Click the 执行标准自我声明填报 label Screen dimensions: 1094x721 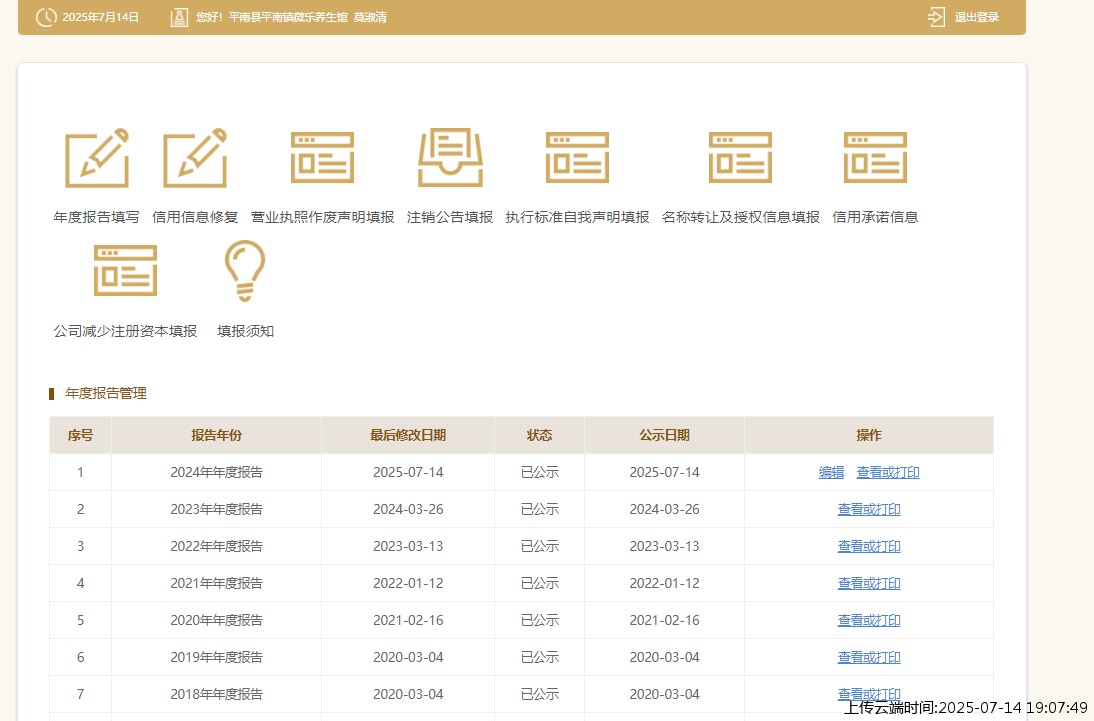pos(577,217)
